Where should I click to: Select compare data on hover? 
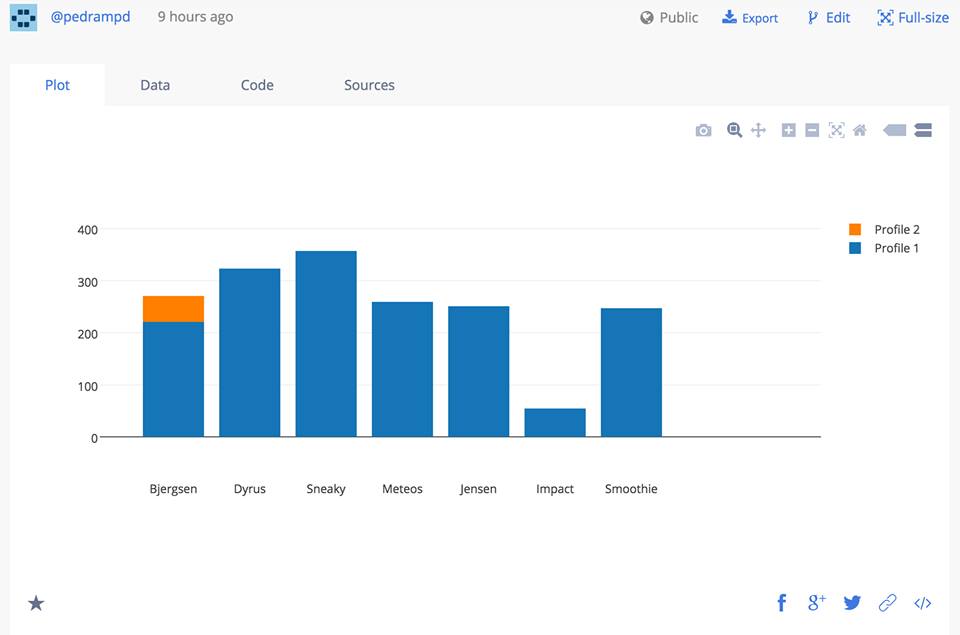click(923, 130)
